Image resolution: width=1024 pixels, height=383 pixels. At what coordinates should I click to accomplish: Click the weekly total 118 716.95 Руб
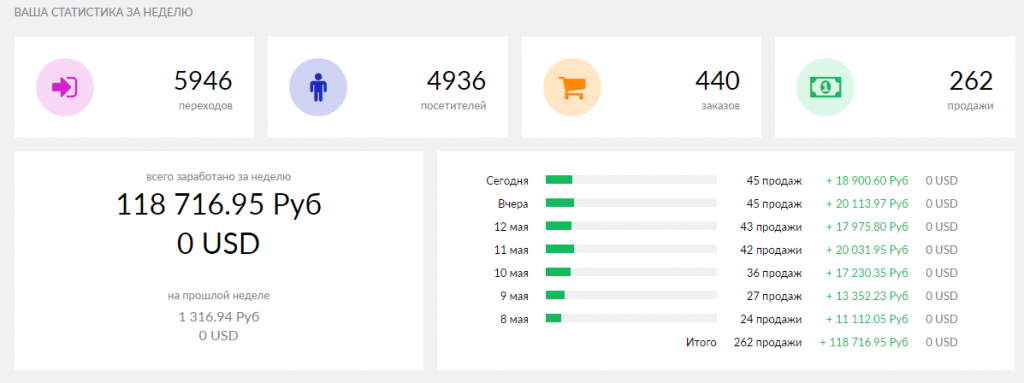tap(219, 205)
